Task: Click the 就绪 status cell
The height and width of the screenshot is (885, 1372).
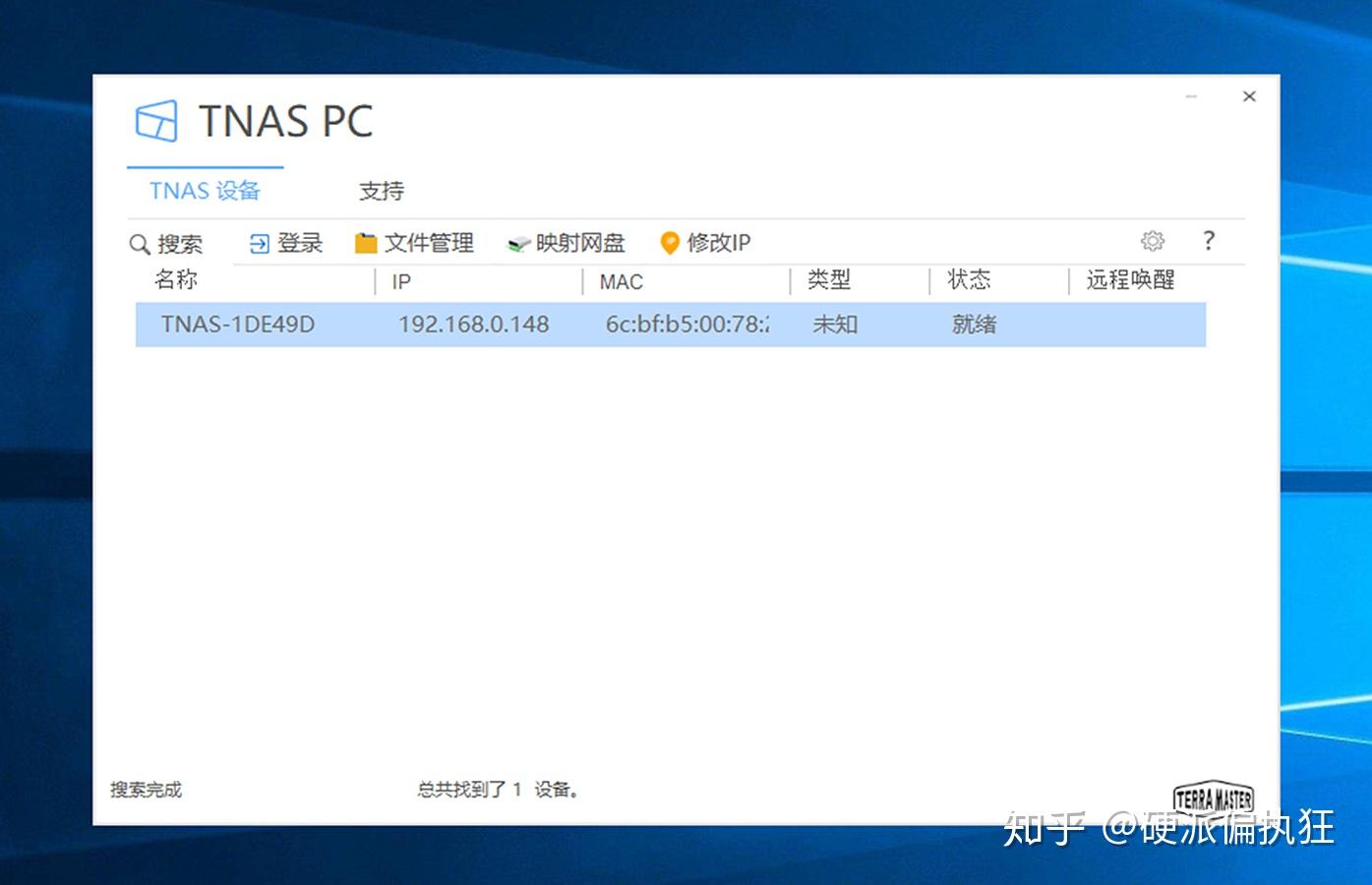Action: [975, 324]
